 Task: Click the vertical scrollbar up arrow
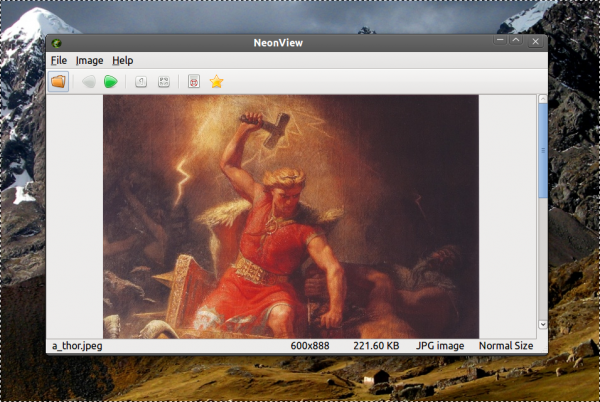point(543,99)
